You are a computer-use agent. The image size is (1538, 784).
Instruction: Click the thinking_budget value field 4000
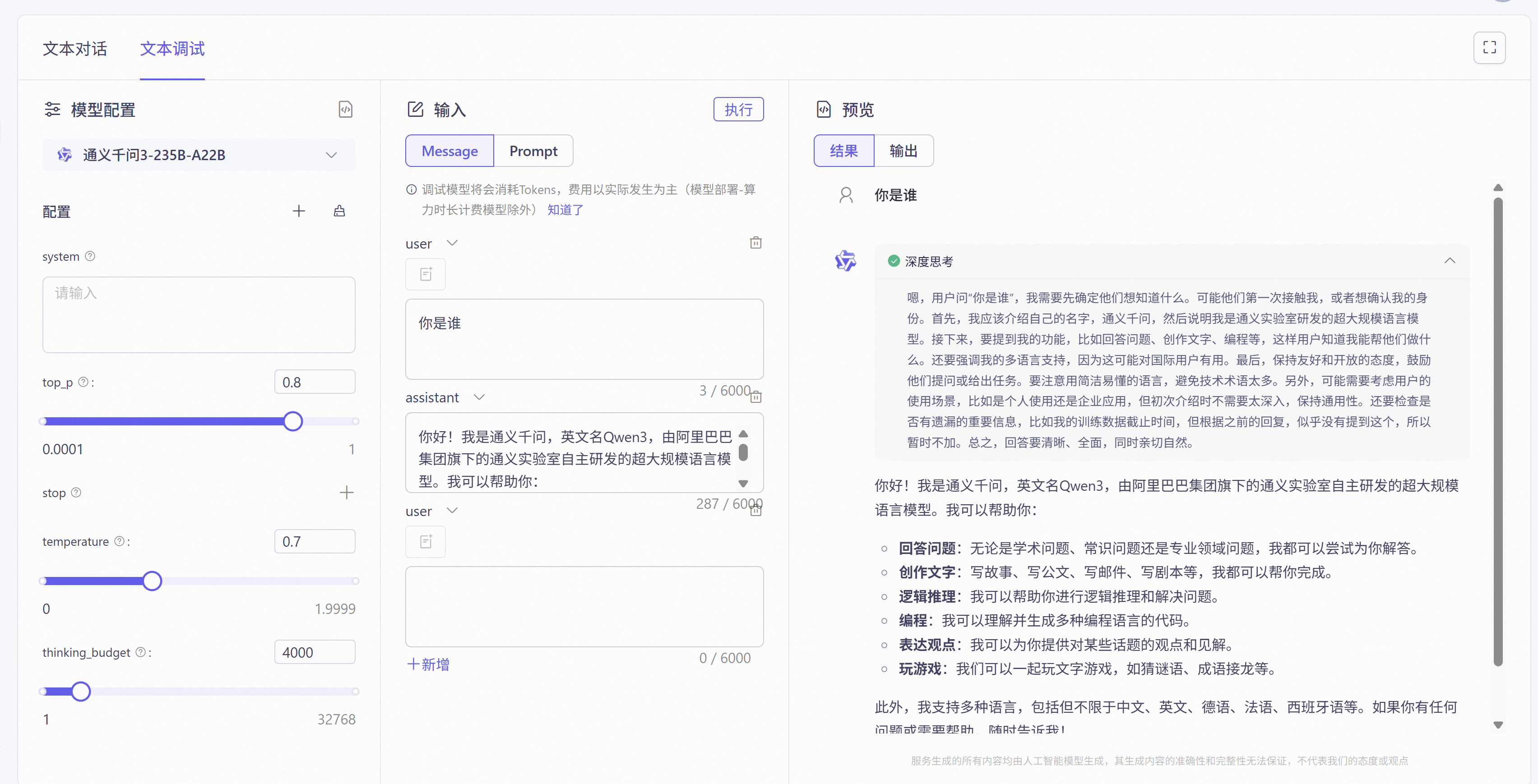(315, 652)
